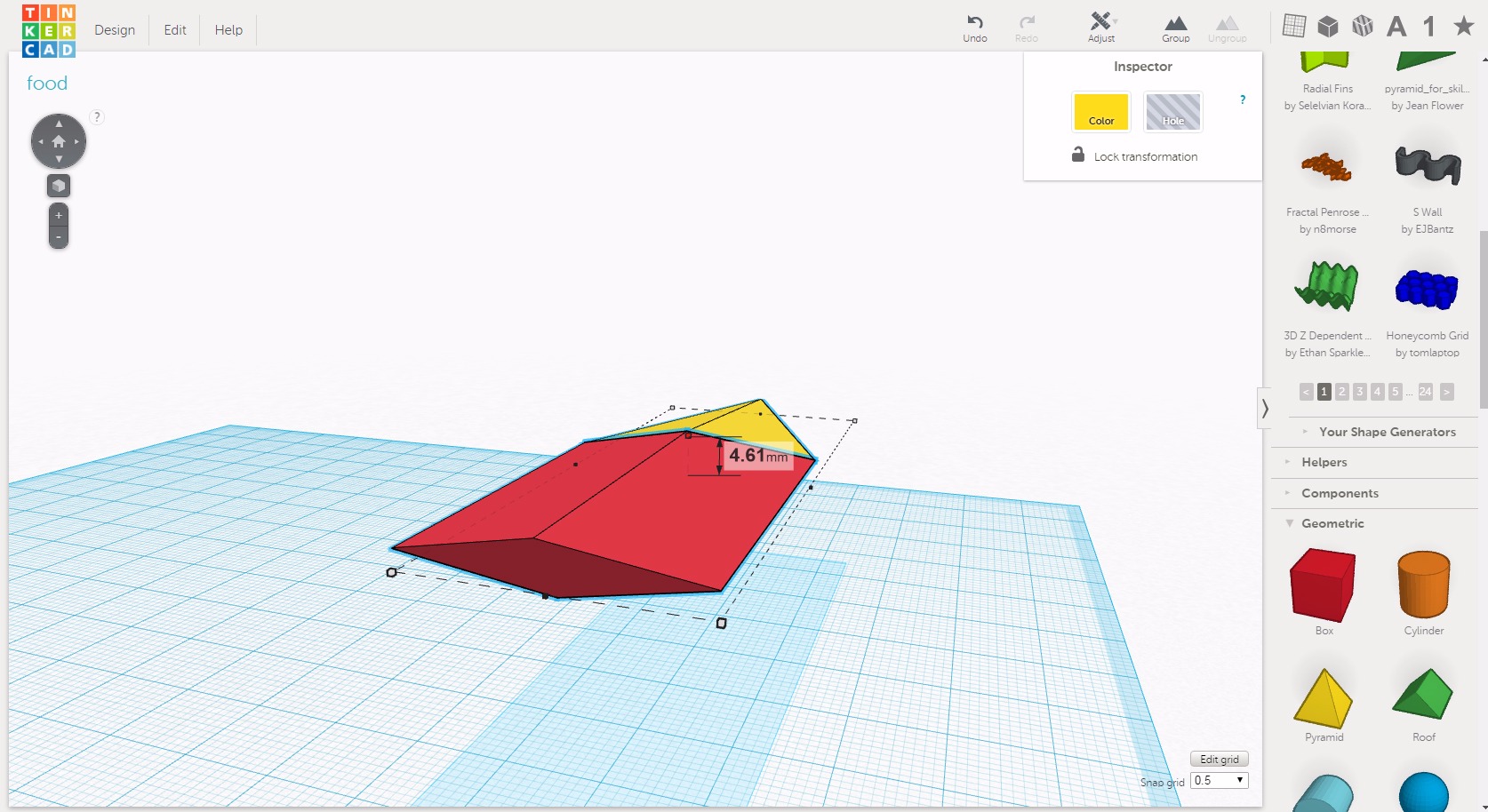This screenshot has width=1488, height=812.
Task: Click the Ungroup icon
Action: [x=1227, y=28]
